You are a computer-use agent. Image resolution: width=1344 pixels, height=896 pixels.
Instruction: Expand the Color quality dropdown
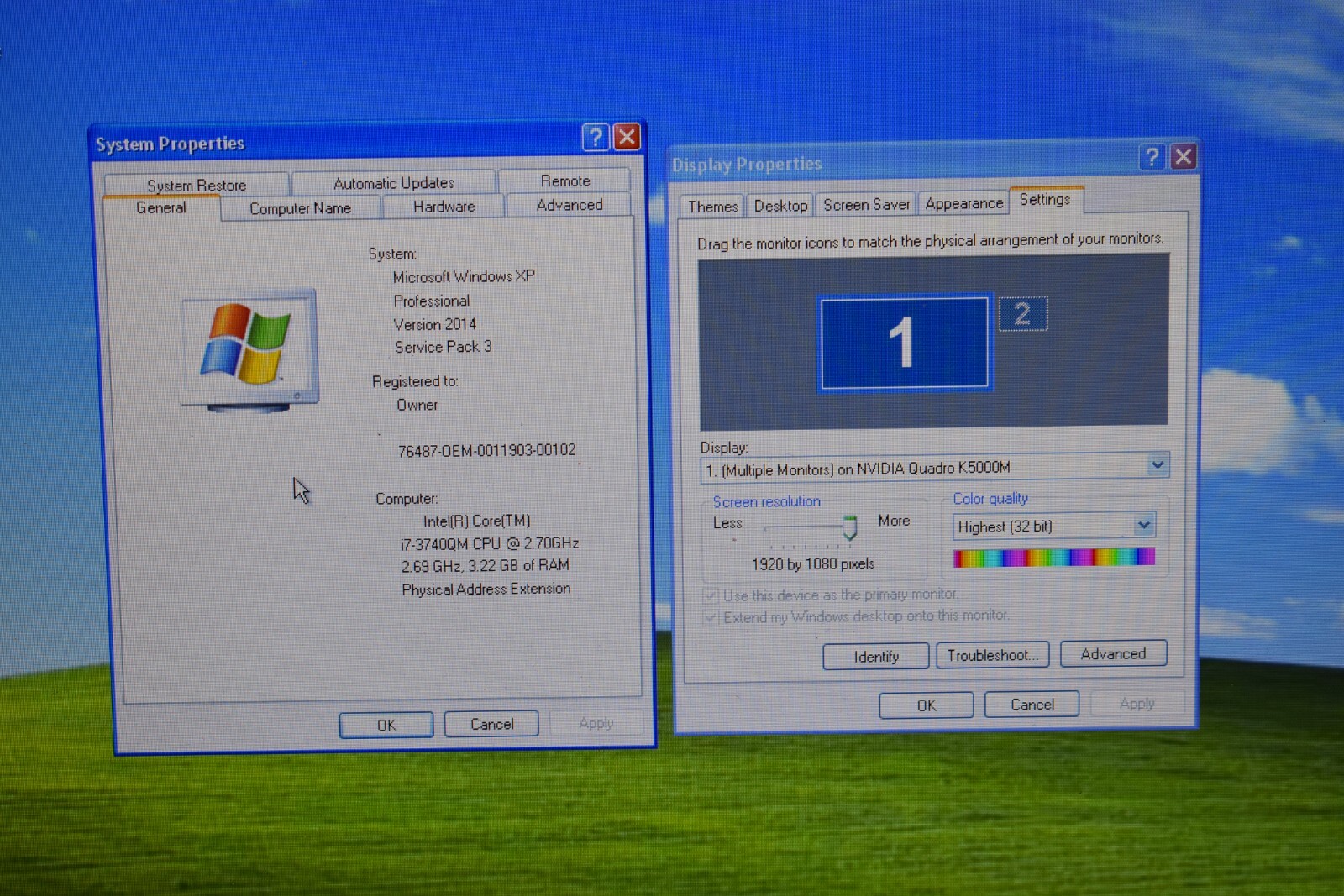click(x=1144, y=526)
